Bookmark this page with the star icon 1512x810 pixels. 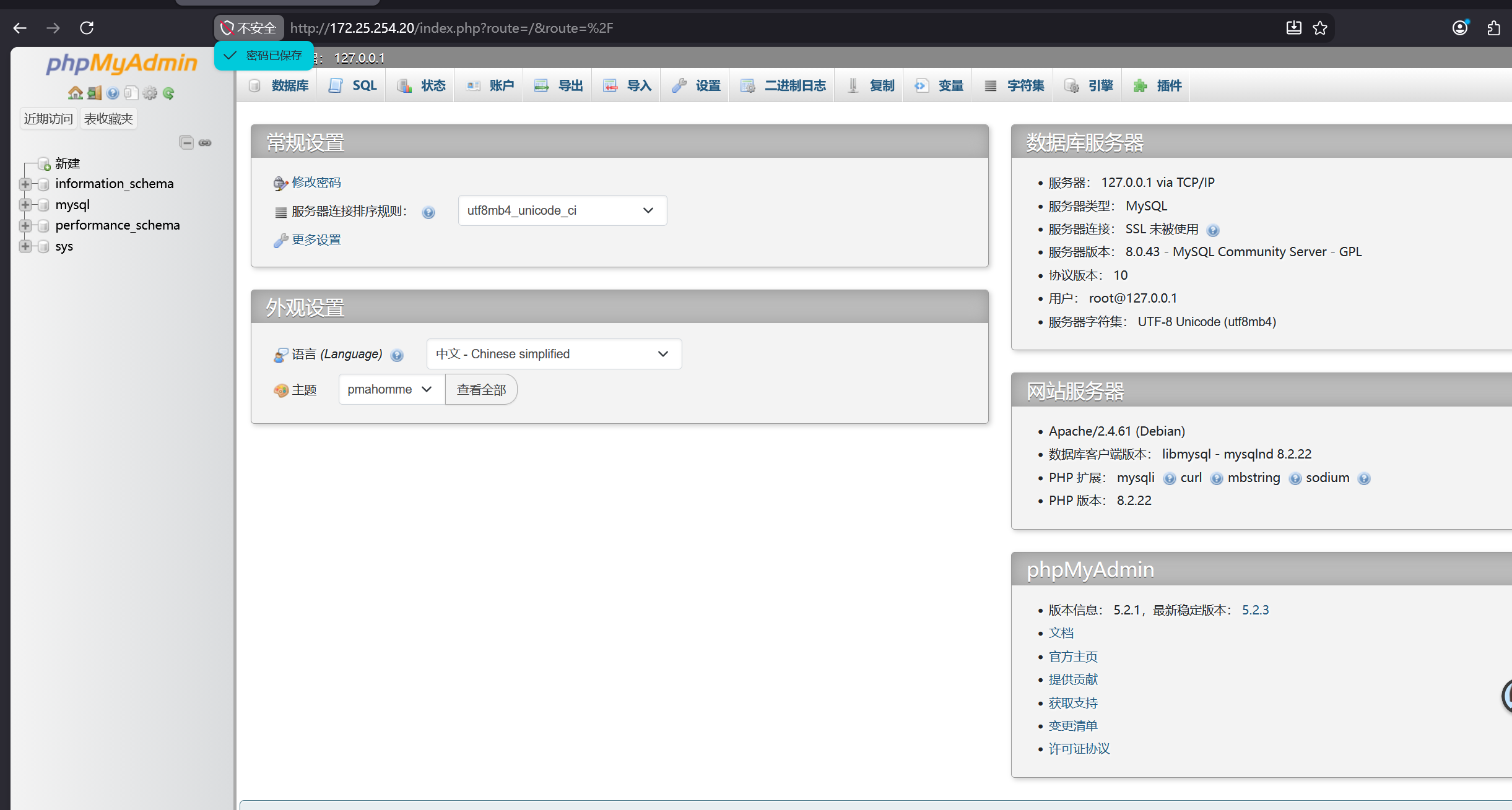pyautogui.click(x=1320, y=28)
